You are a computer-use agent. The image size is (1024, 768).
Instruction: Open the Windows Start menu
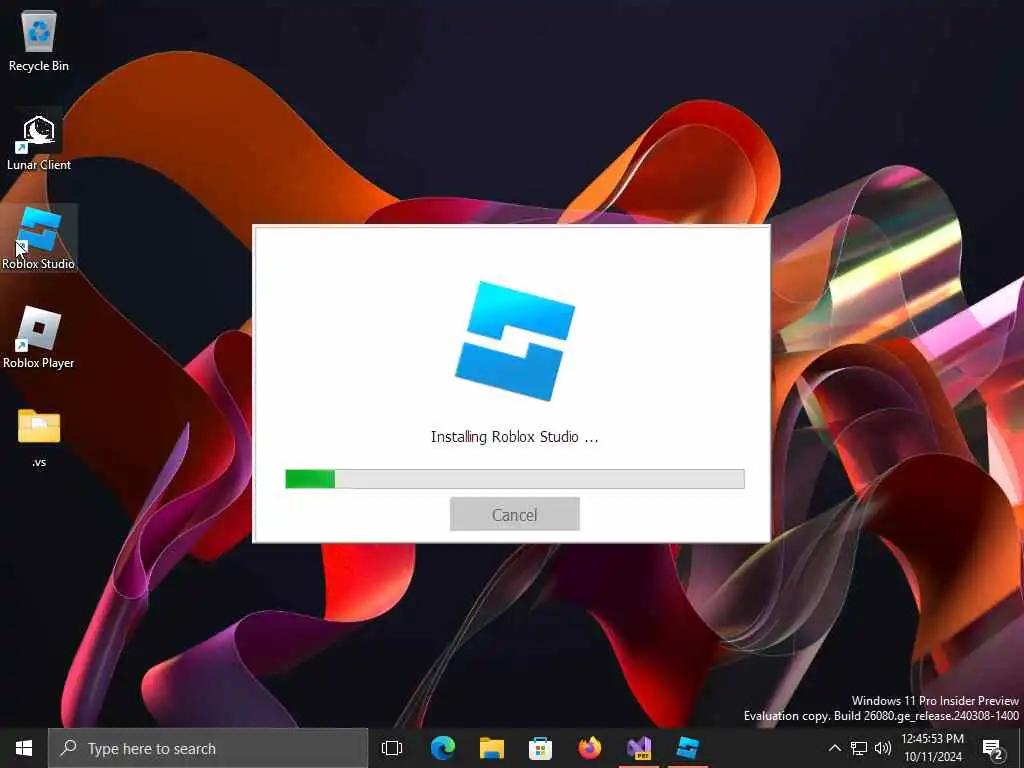pyautogui.click(x=24, y=748)
